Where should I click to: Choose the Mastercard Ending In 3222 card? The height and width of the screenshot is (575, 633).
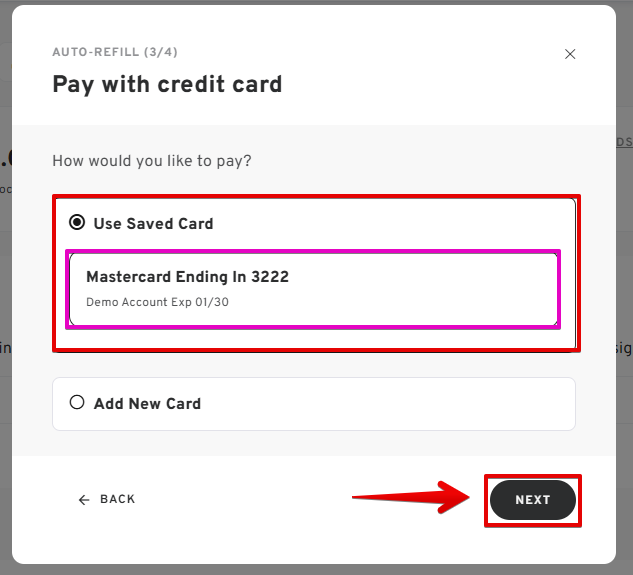pos(313,288)
